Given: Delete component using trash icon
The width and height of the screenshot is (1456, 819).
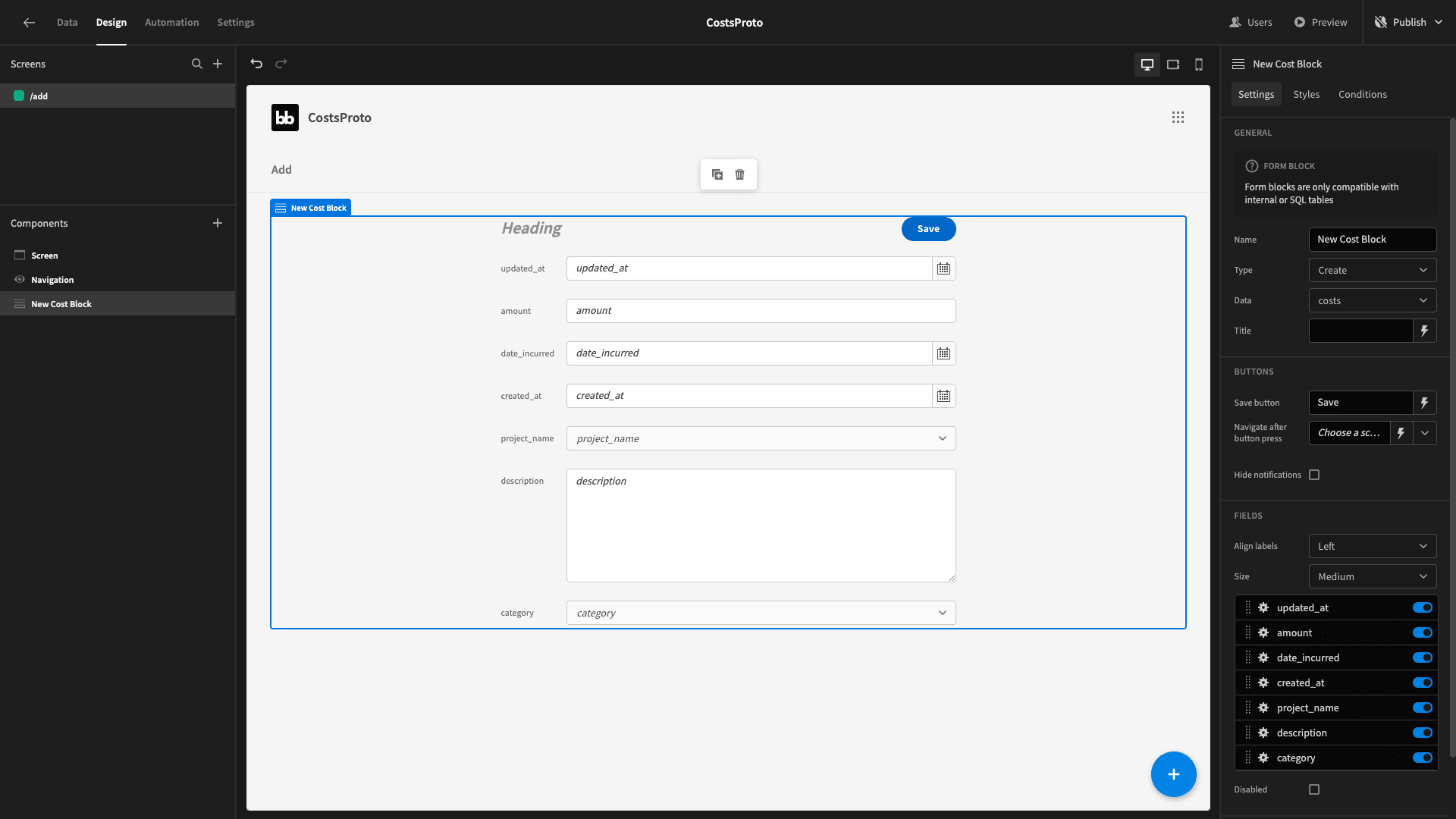Looking at the screenshot, I should point(740,174).
